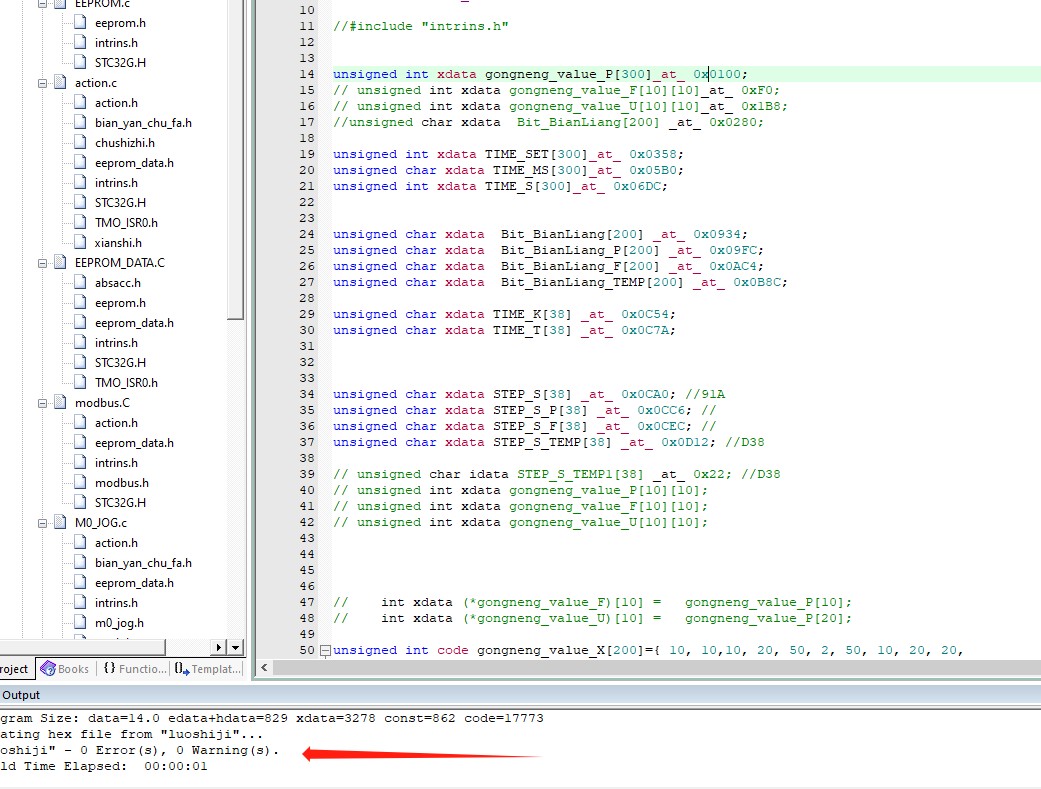The width and height of the screenshot is (1041, 789).
Task: Click the creating hex file output line
Action: 131,735
